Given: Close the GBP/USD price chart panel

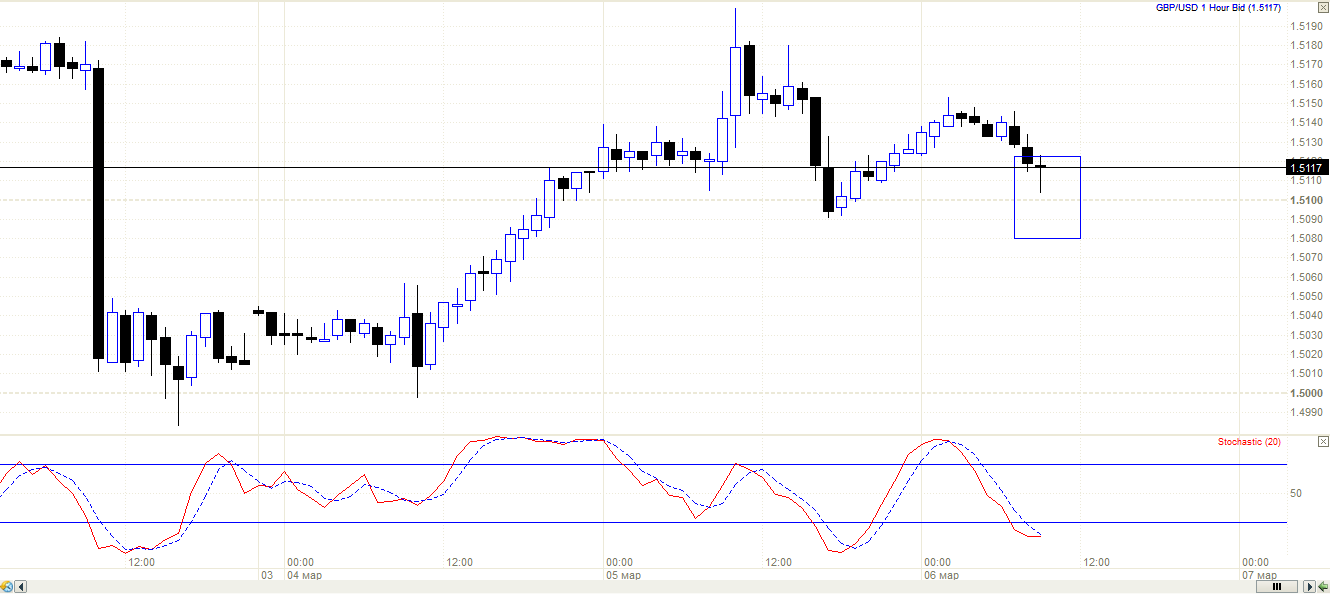Looking at the screenshot, I should pyautogui.click(x=1323, y=7).
